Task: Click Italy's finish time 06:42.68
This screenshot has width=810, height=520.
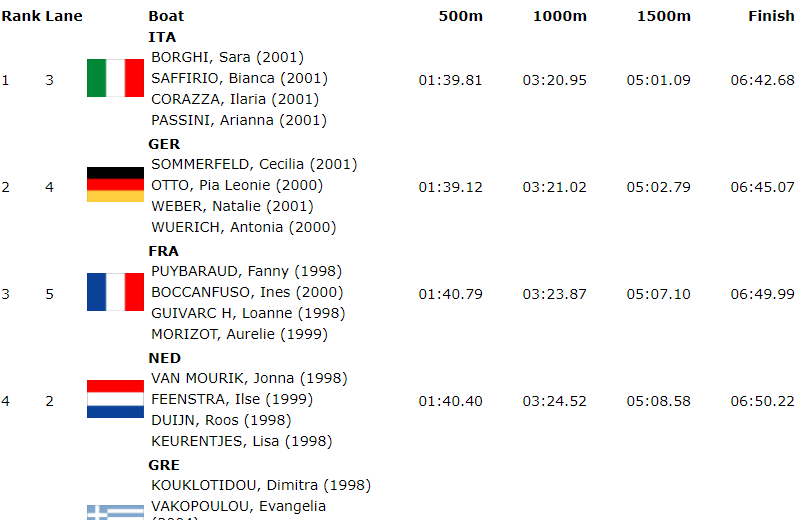Action: coord(762,80)
